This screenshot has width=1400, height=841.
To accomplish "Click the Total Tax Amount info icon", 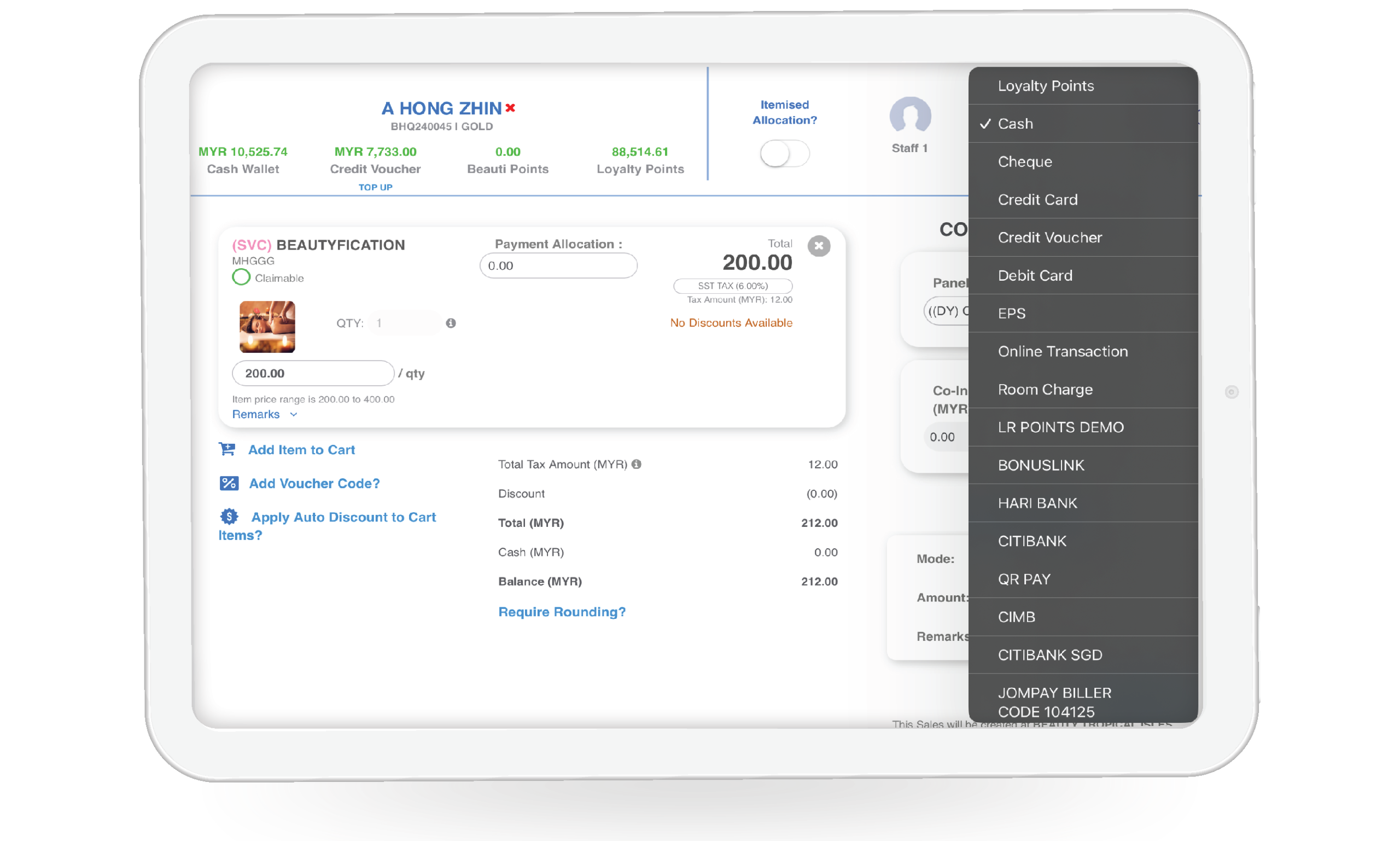I will pyautogui.click(x=637, y=464).
